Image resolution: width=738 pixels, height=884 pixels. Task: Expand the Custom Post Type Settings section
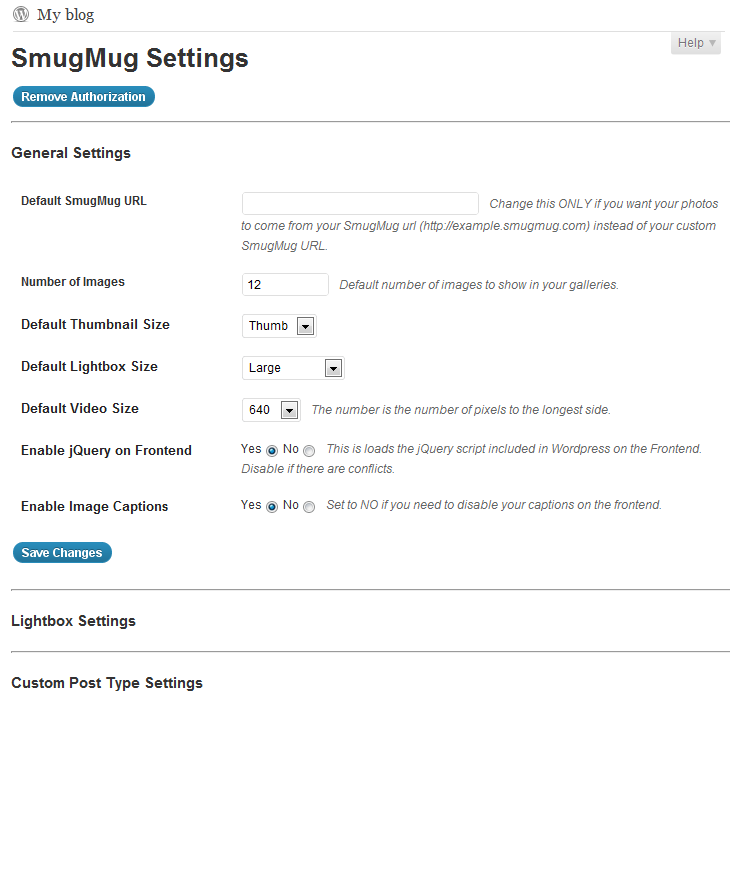click(x=107, y=683)
